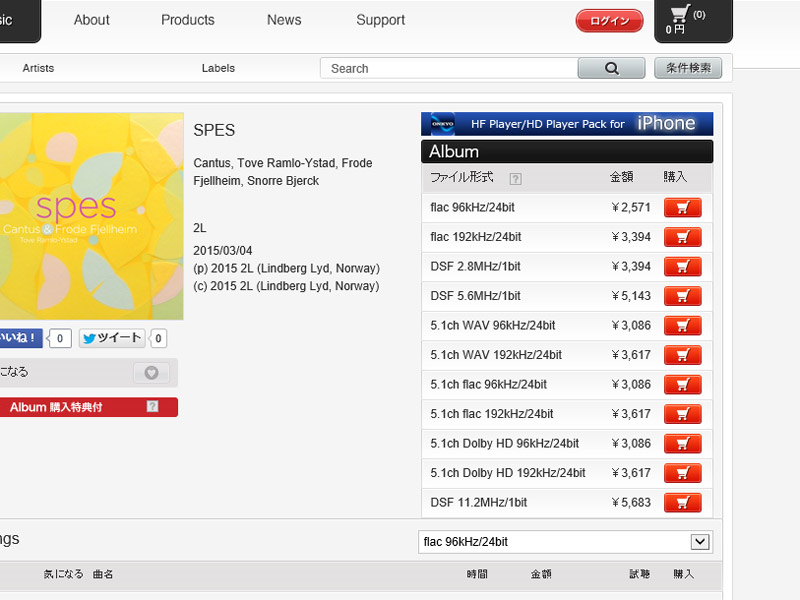The width and height of the screenshot is (800, 600).
Task: Click the red login button
Action: 609,21
